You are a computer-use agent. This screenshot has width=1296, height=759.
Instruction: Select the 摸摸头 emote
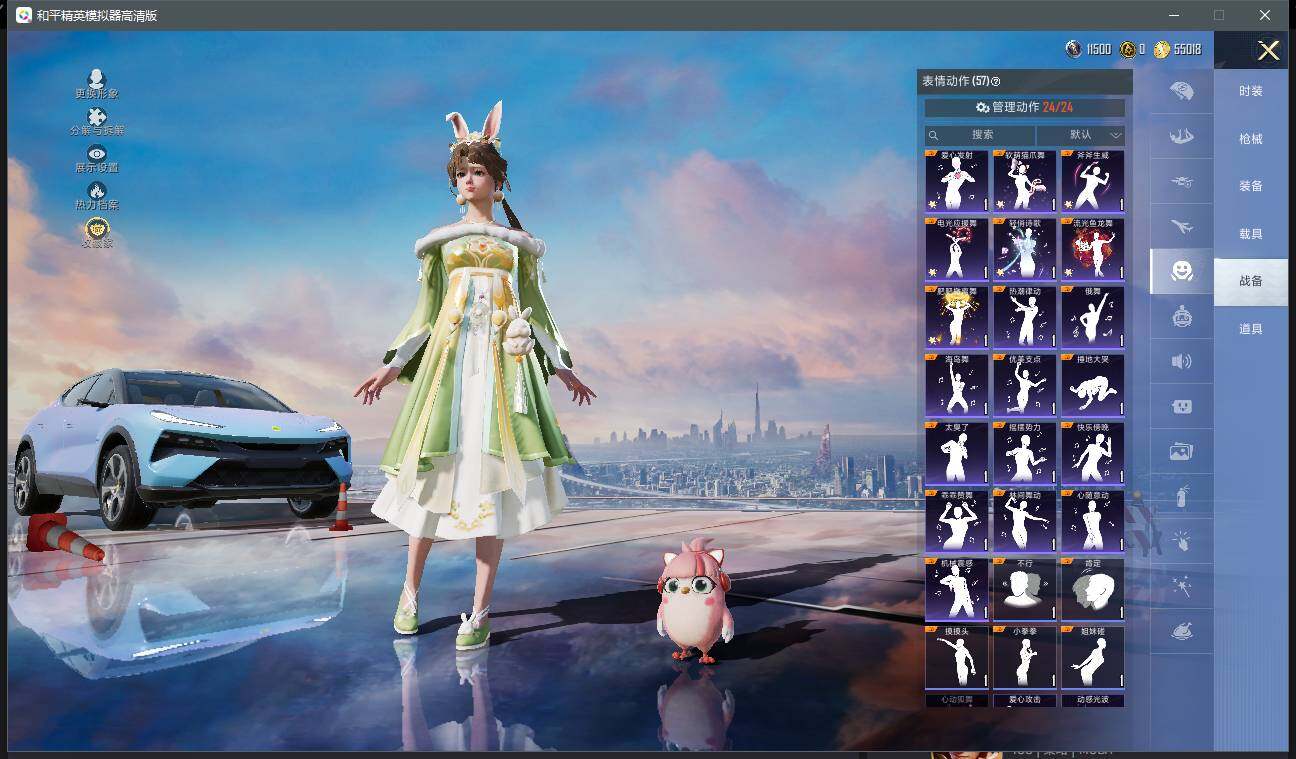[957, 657]
